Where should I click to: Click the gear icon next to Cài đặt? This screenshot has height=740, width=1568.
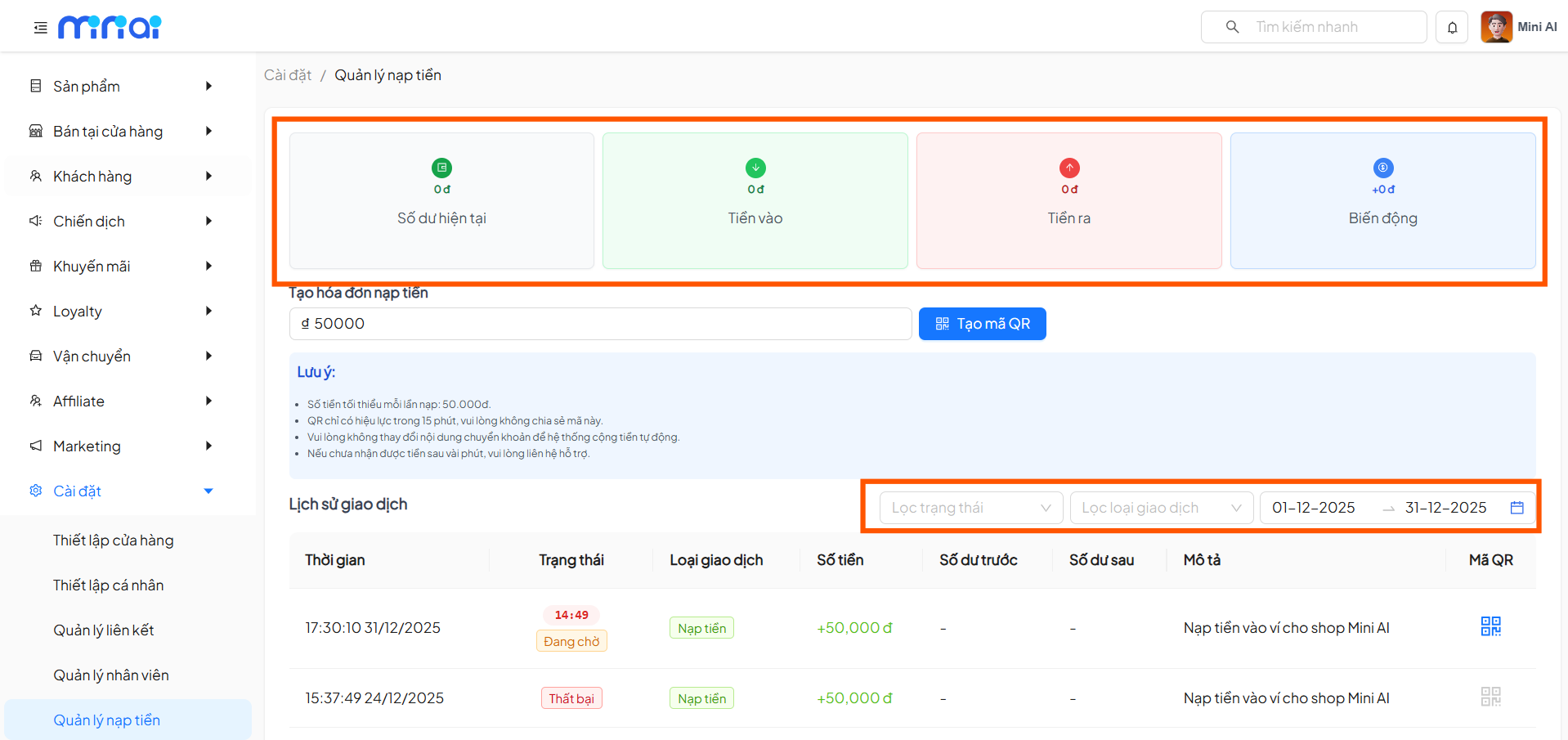[34, 491]
